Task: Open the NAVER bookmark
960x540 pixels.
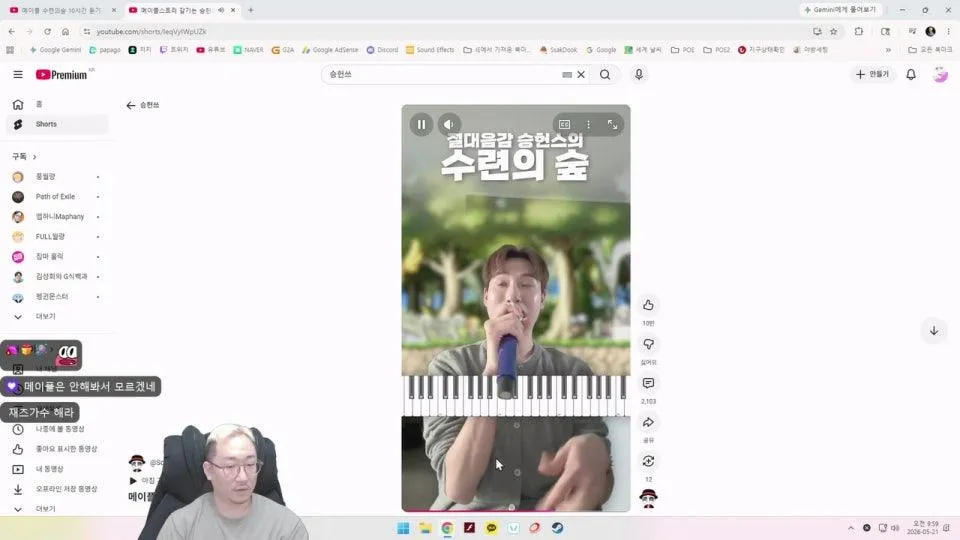Action: click(248, 50)
